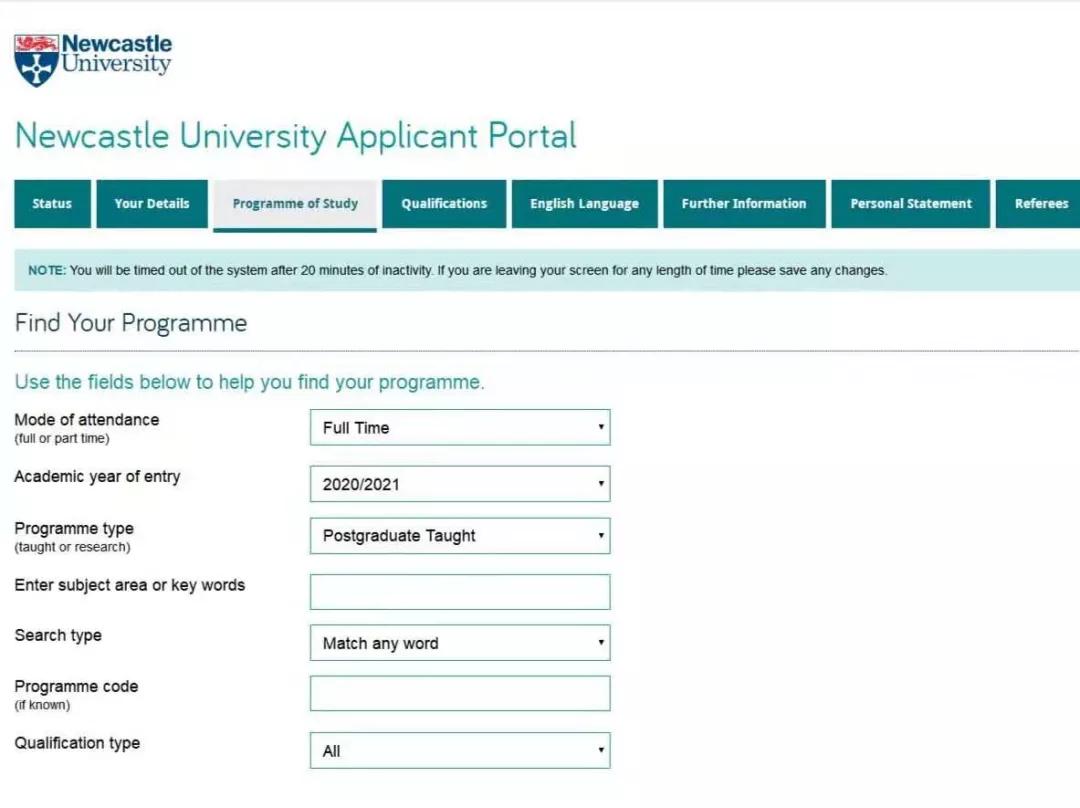Open the Personal Statement tab
The height and width of the screenshot is (808, 1080).
pyautogui.click(x=911, y=204)
